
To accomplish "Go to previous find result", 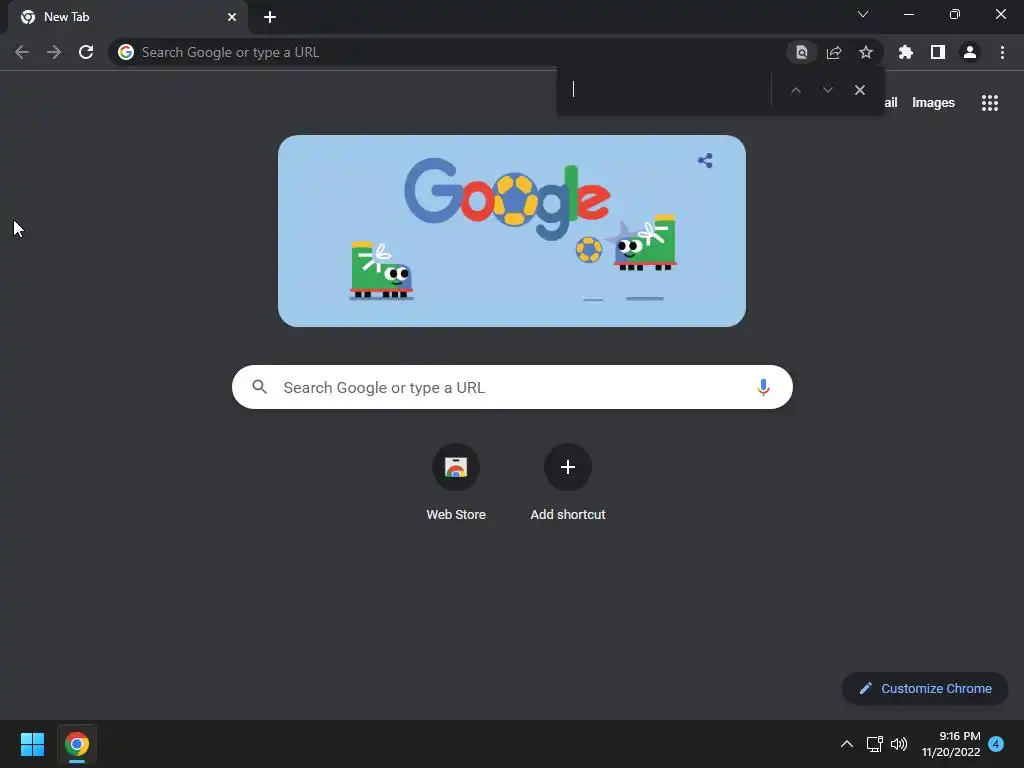I will coord(795,90).
